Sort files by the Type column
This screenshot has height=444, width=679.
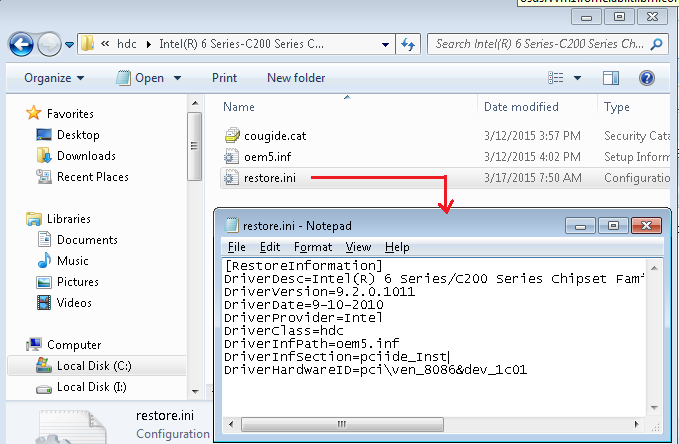617,107
